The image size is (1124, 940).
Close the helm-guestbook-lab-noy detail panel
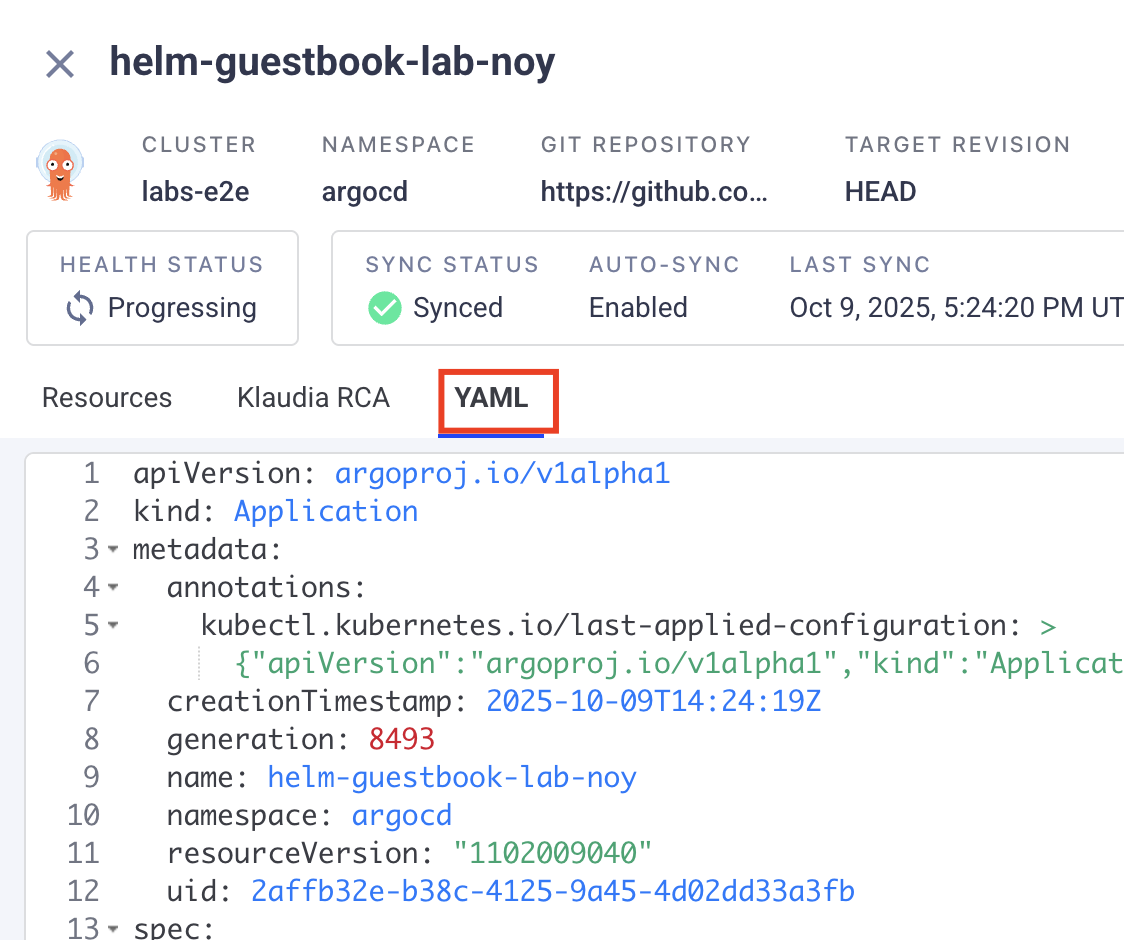60,62
